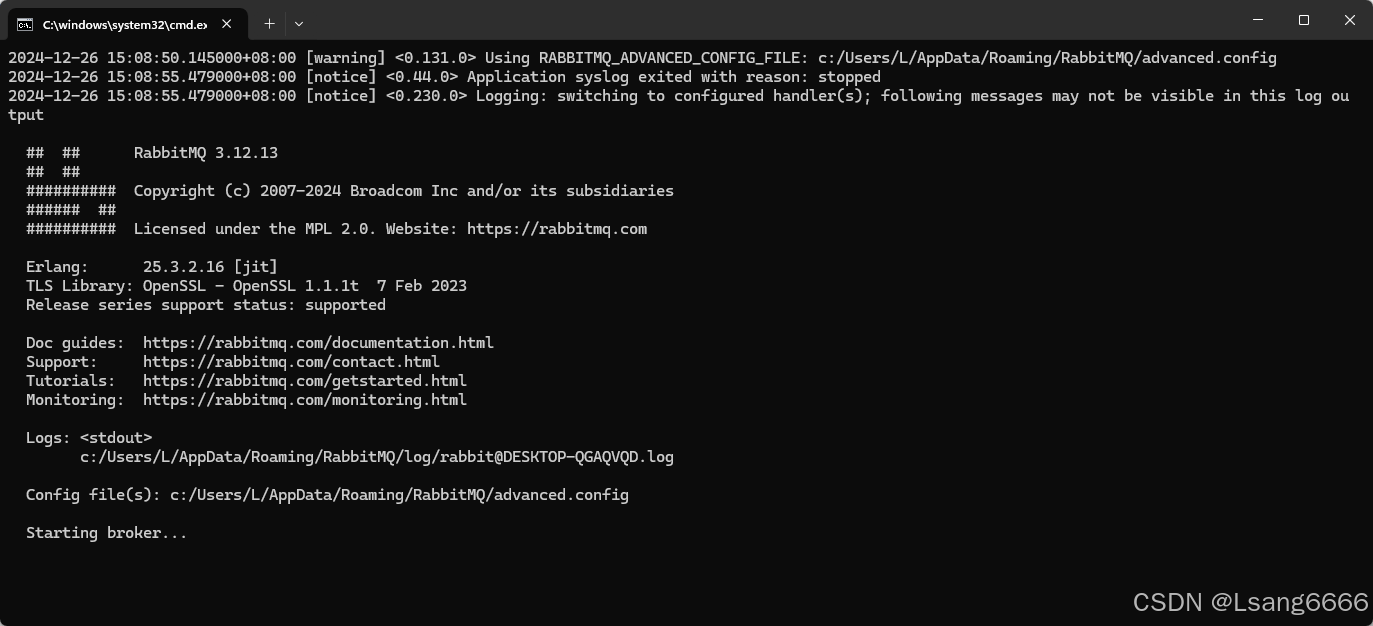Open the getstarted.html tutorials link
The width and height of the screenshot is (1373, 626).
click(304, 380)
